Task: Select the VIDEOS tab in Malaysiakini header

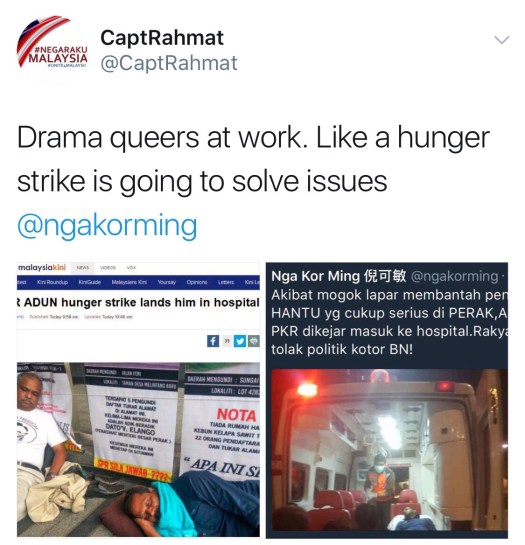Action: pyautogui.click(x=108, y=268)
